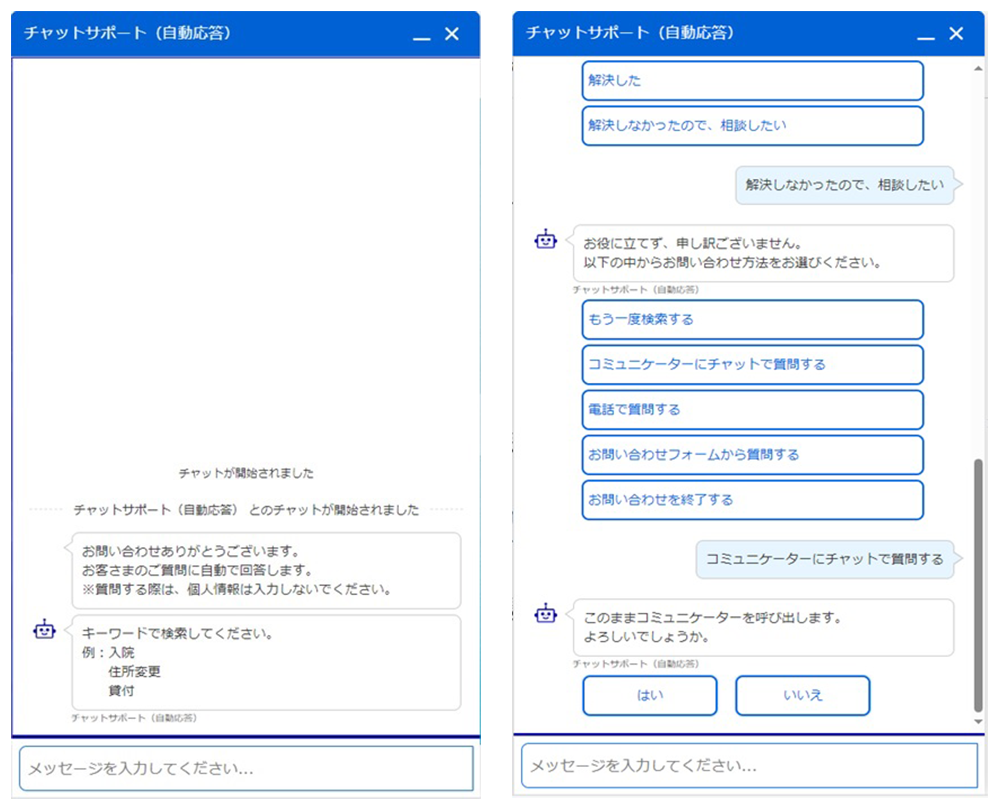Select コミュニケーターにチャットで質問する option button
Viewport: 1000px width, 810px height.
coord(752,365)
